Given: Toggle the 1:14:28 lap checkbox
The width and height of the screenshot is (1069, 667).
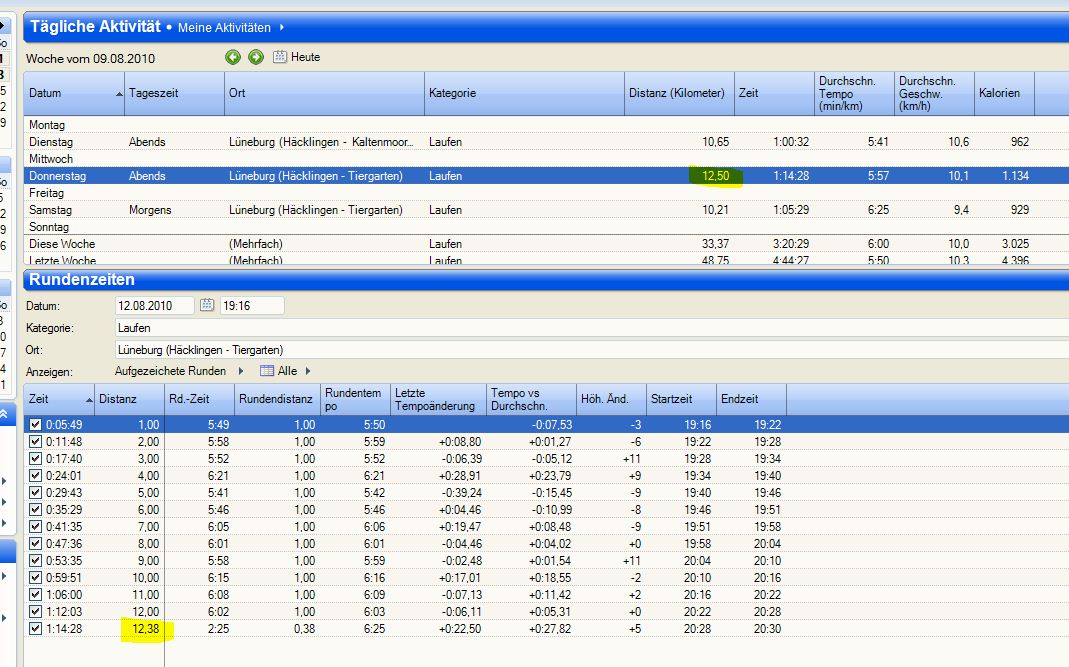Looking at the screenshot, I should click(36, 628).
